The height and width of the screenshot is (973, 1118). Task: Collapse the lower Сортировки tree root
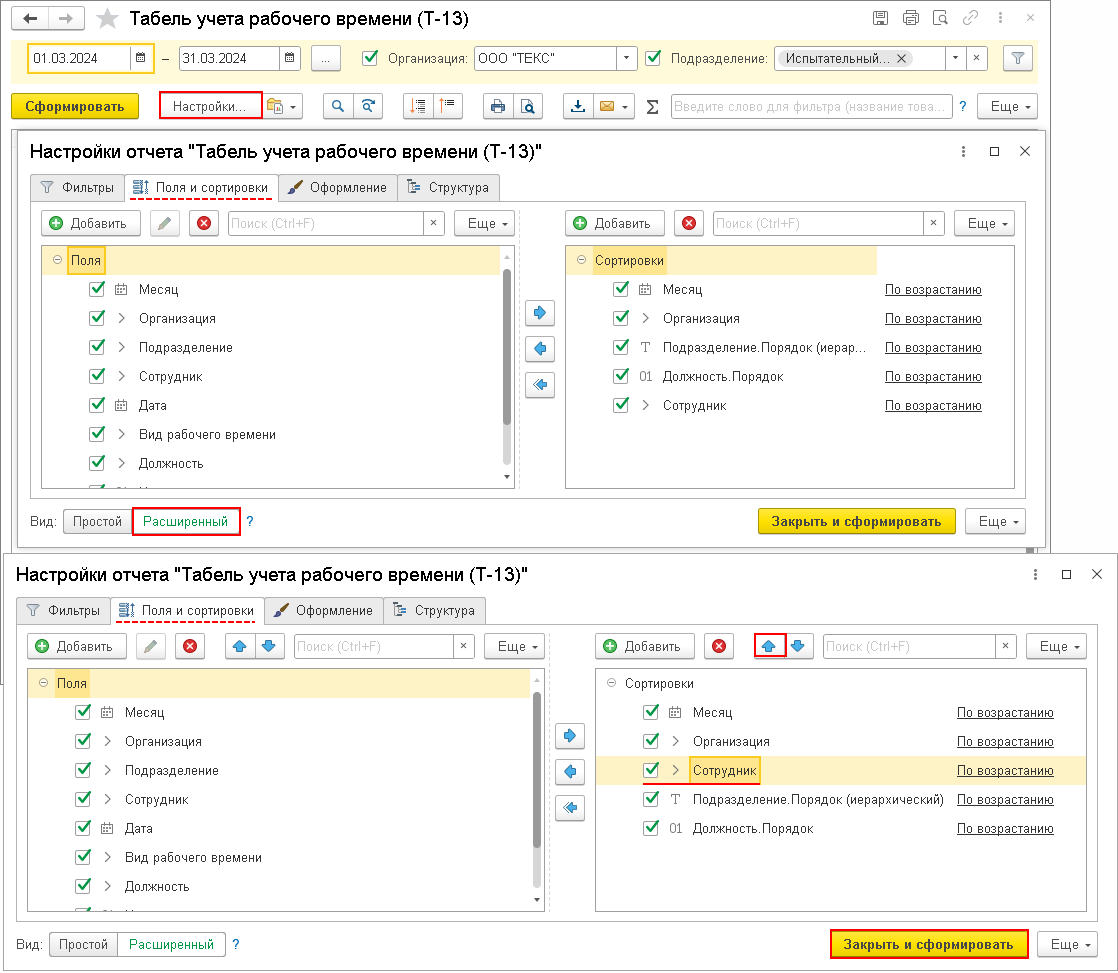point(611,683)
